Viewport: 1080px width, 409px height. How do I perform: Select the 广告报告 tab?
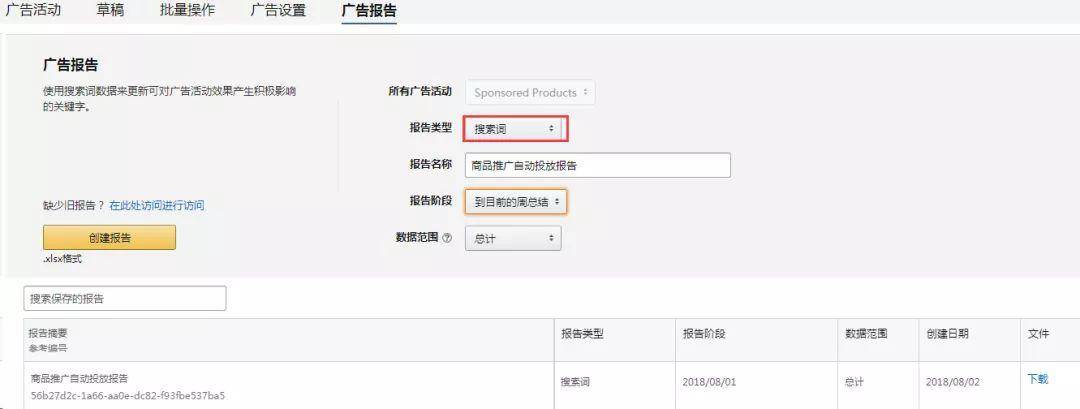click(x=369, y=10)
